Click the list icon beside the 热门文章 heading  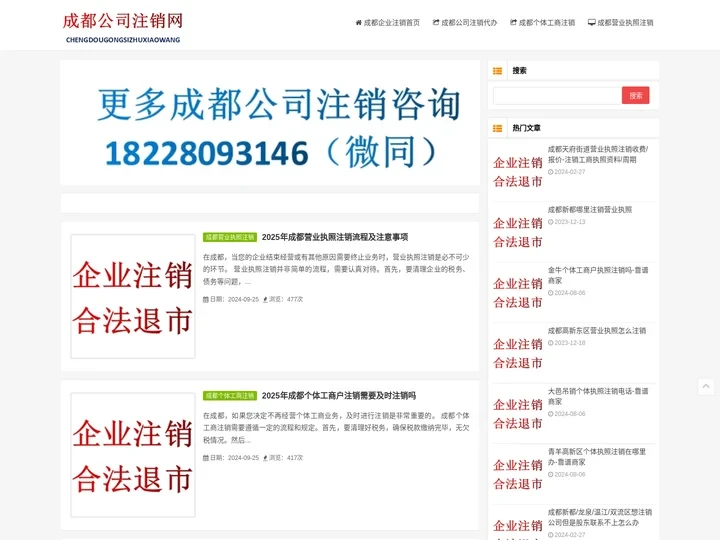tap(497, 128)
